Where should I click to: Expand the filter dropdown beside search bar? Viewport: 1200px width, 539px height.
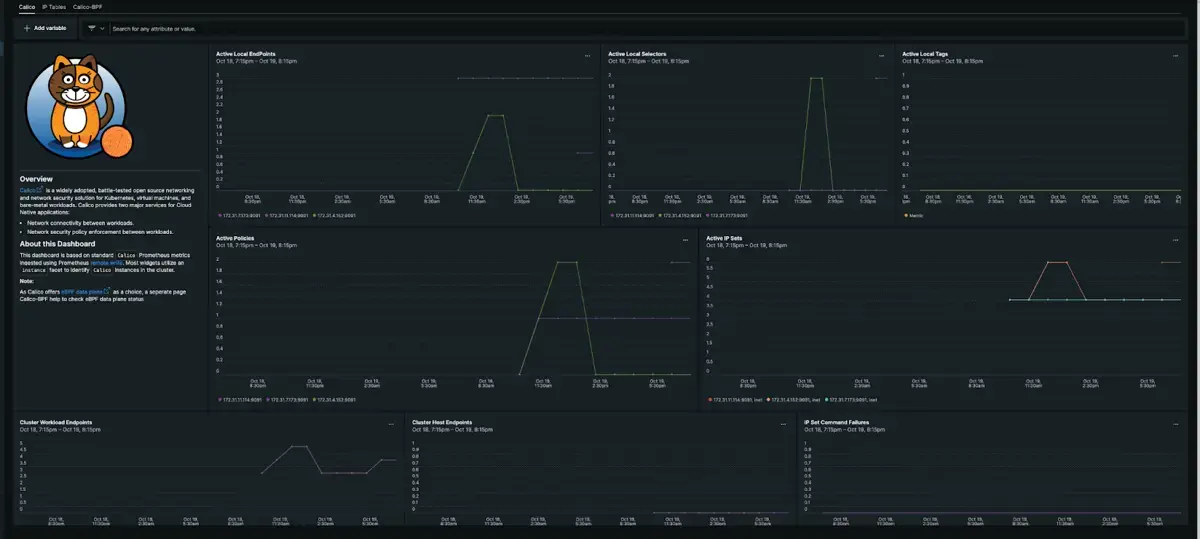[x=96, y=28]
